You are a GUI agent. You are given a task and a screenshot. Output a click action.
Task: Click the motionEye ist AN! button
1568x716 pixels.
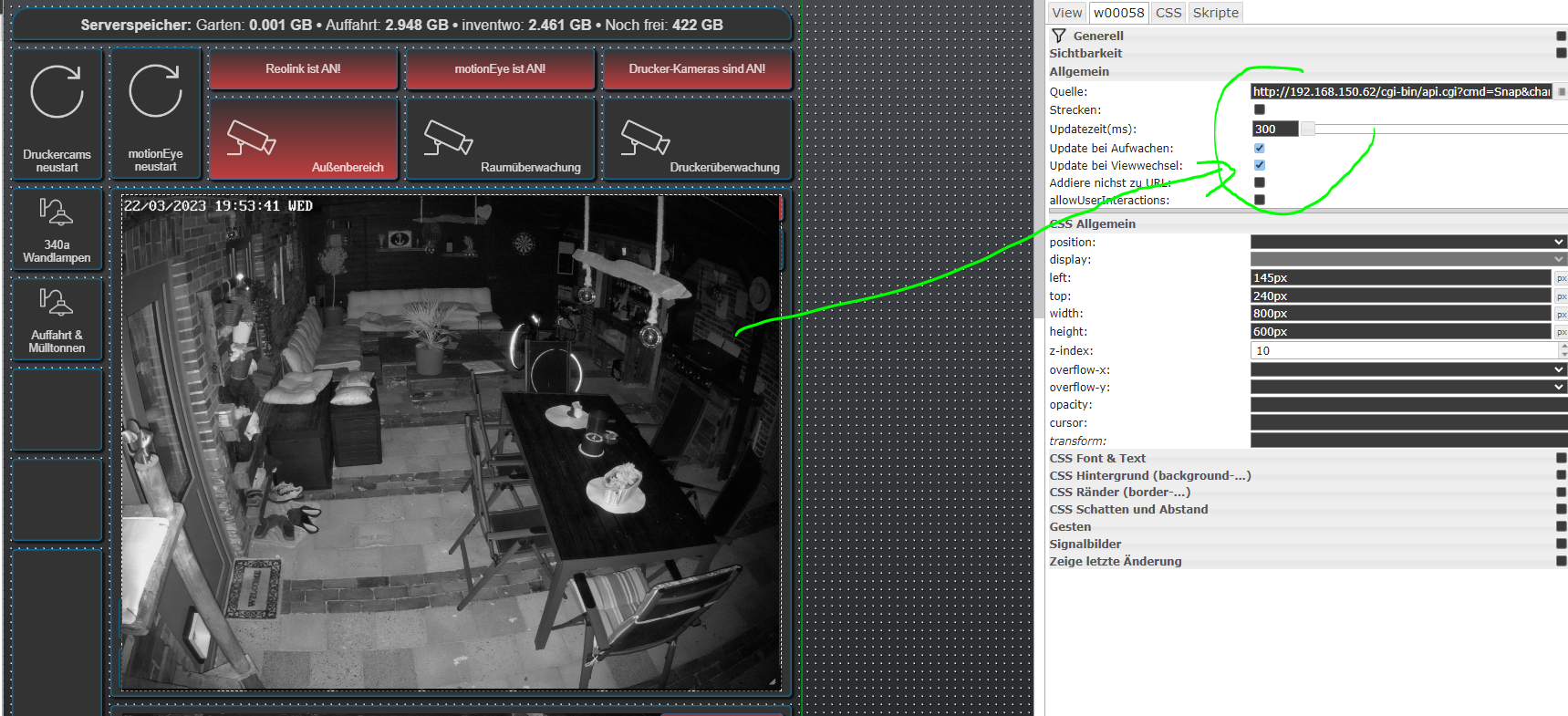click(x=500, y=68)
